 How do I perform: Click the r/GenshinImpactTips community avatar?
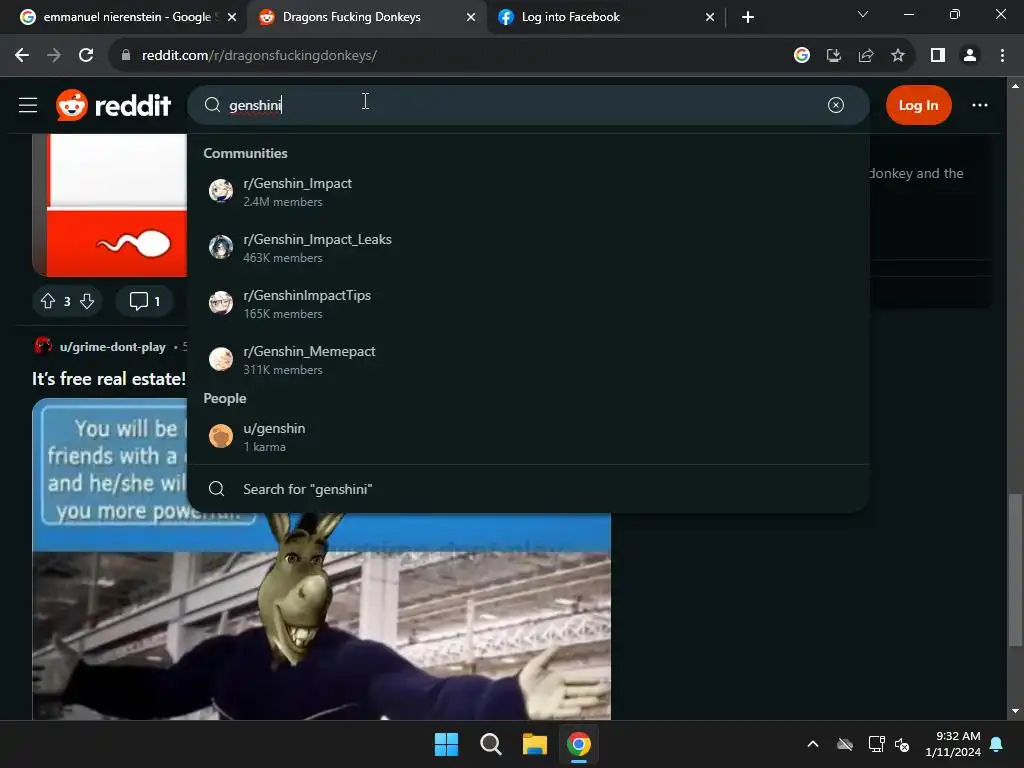[x=221, y=303]
